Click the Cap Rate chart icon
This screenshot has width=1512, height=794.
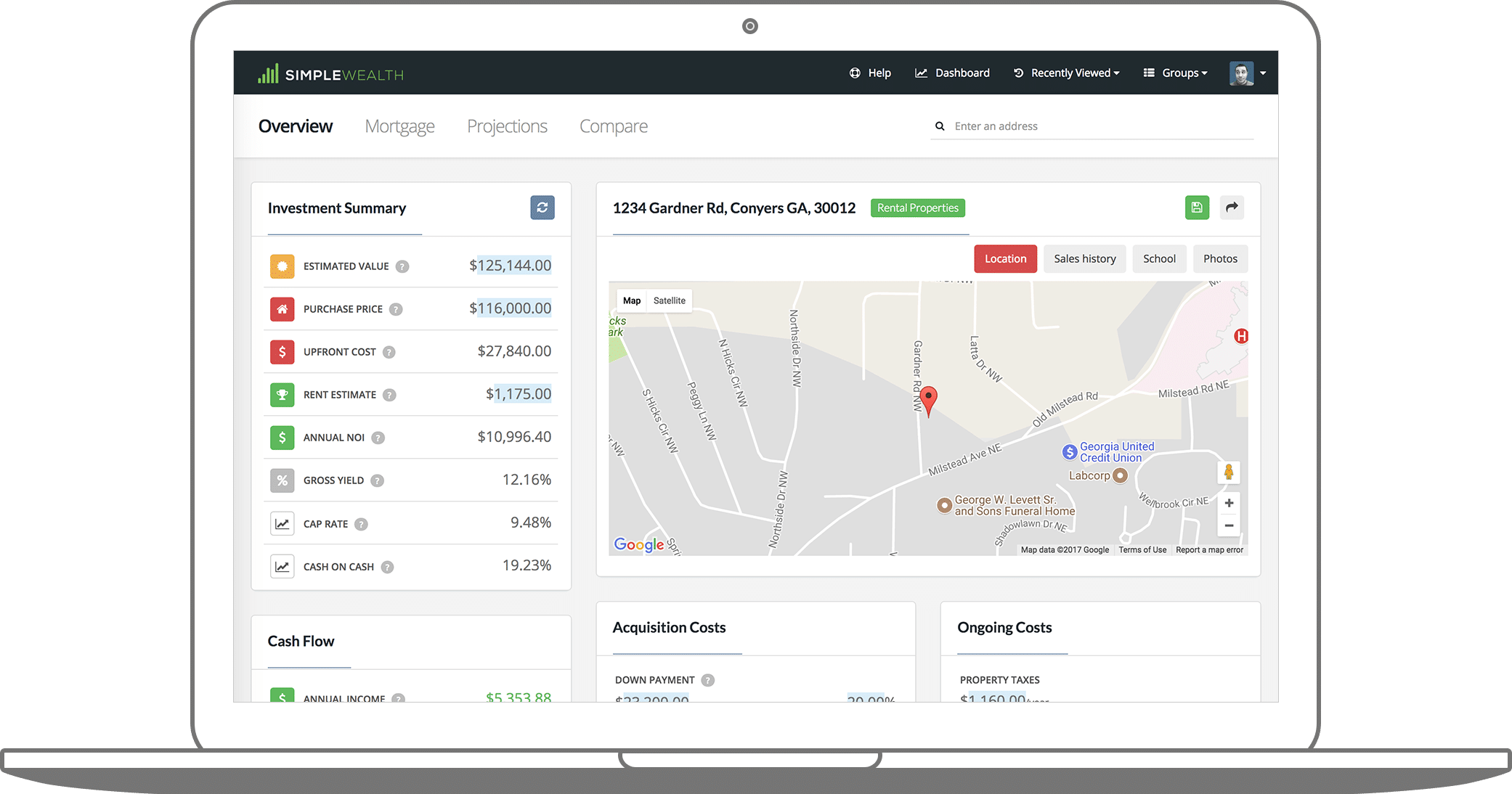(x=283, y=524)
